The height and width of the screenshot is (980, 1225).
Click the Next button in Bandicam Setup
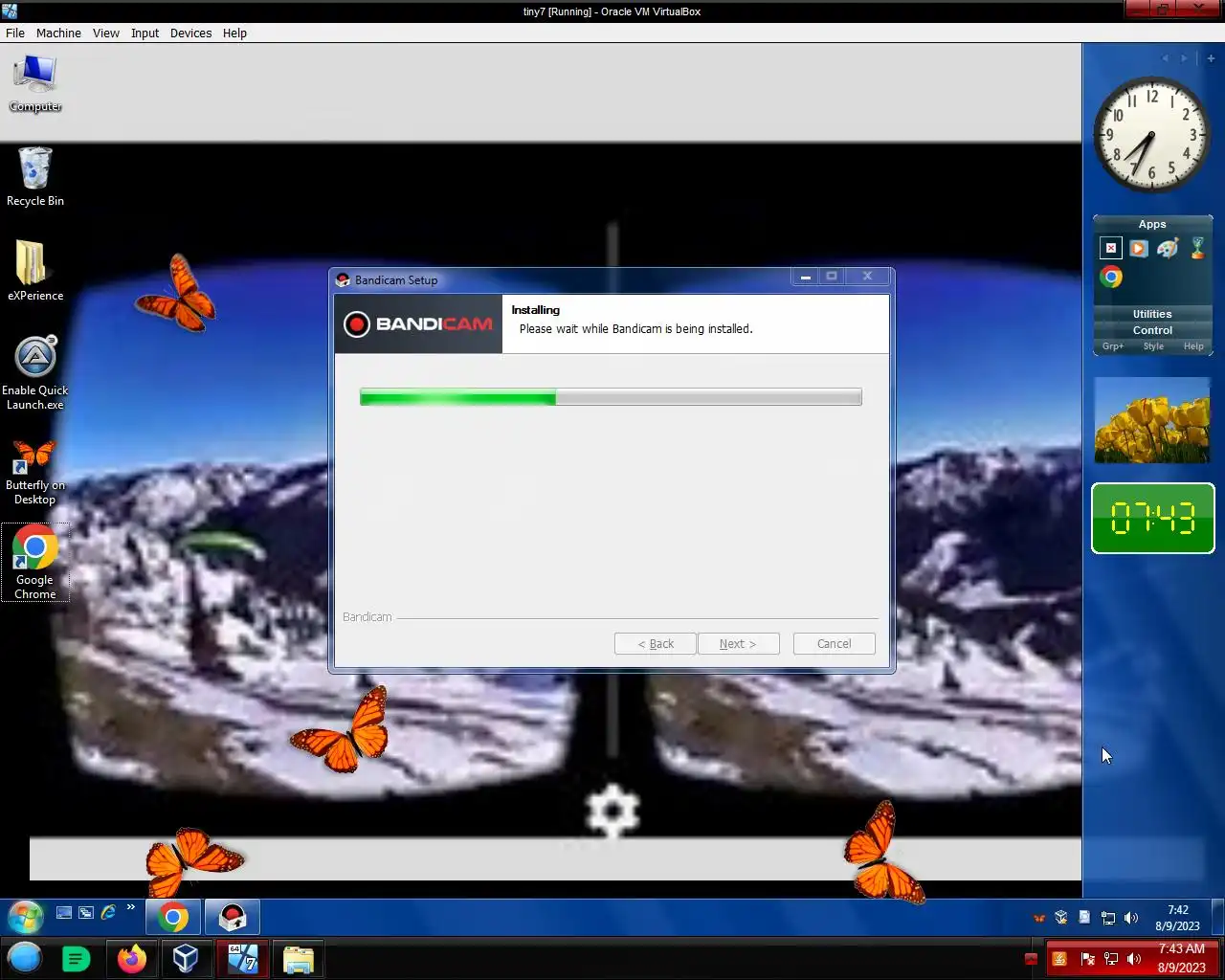(738, 644)
